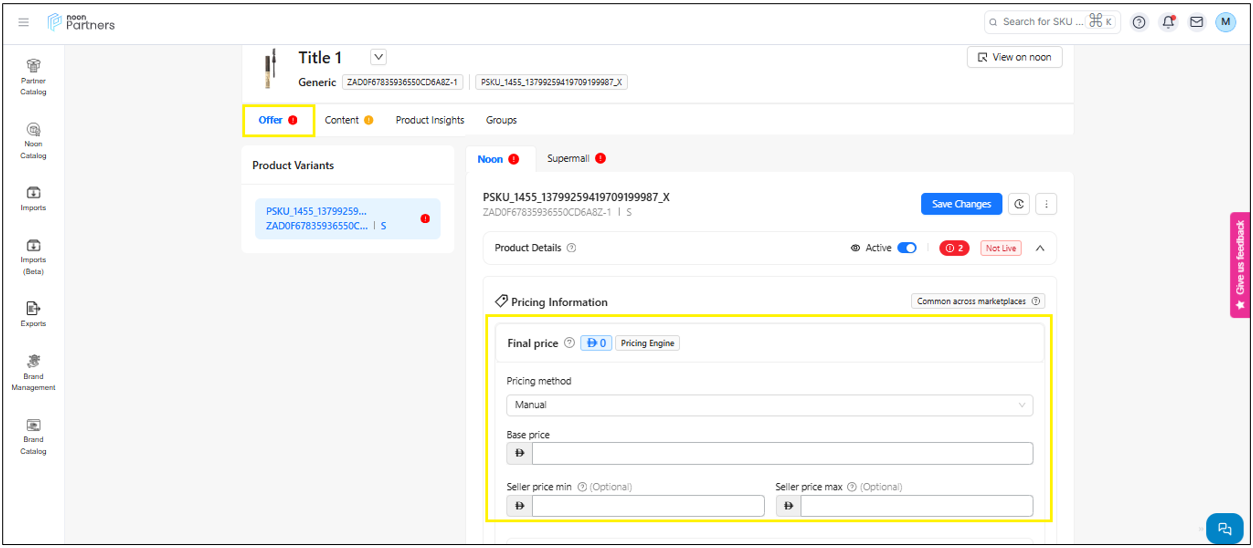Open Brand Management page
This screenshot has height=548, width=1253.
33,372
